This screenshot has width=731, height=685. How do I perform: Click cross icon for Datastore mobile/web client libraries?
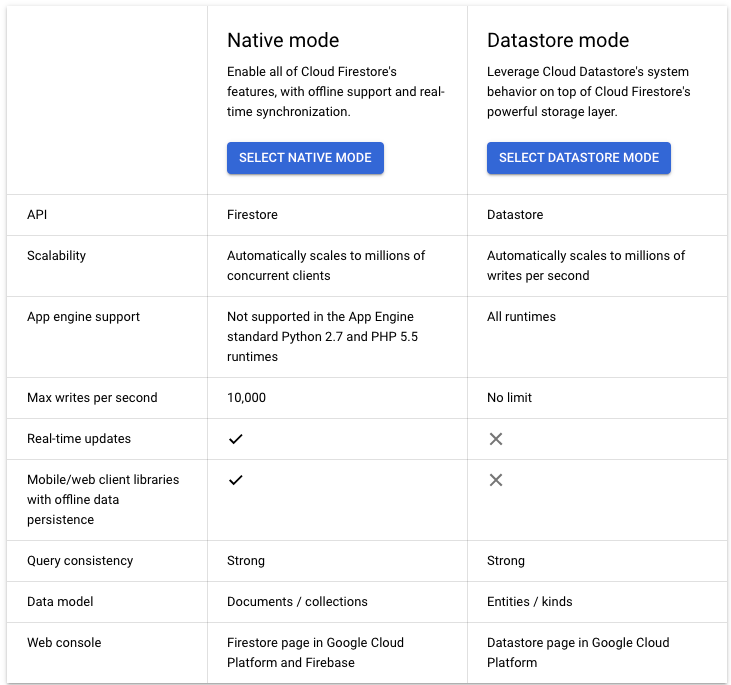click(x=496, y=480)
